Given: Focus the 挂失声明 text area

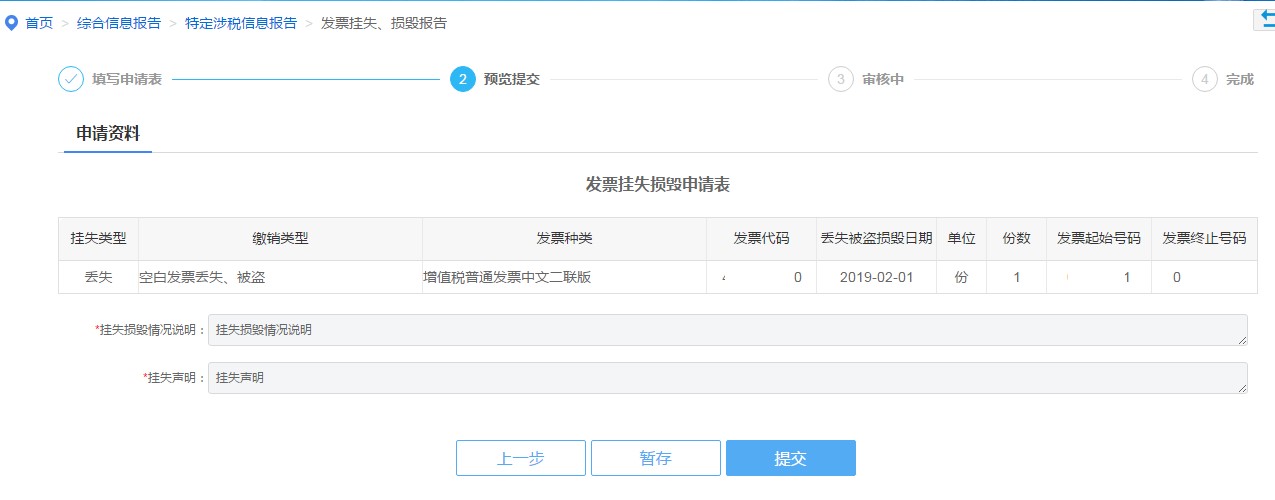Looking at the screenshot, I should pos(727,378).
